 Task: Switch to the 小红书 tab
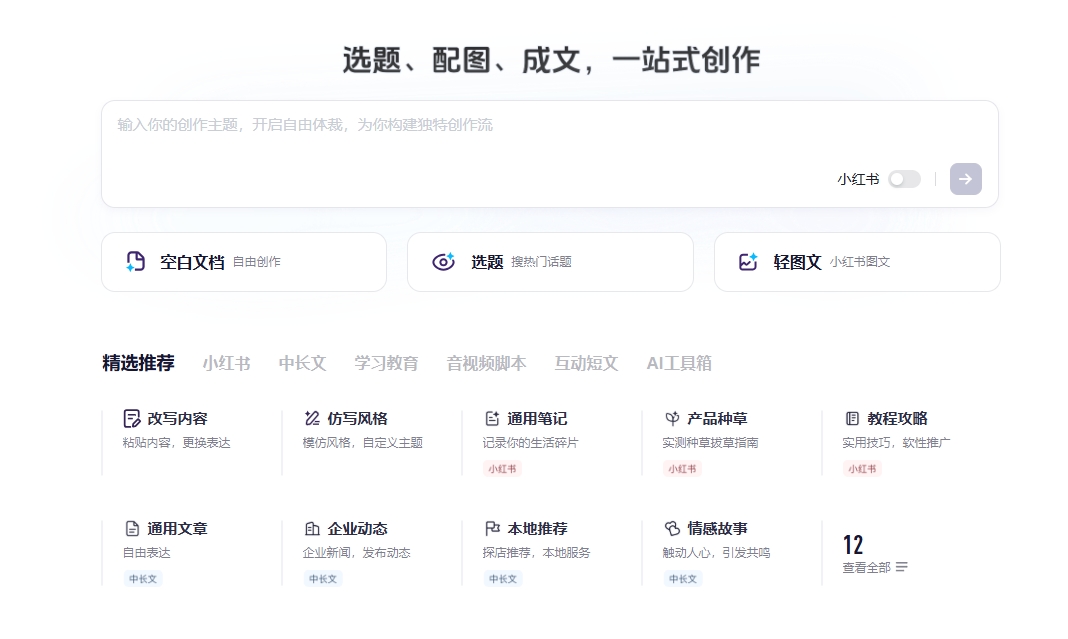226,363
